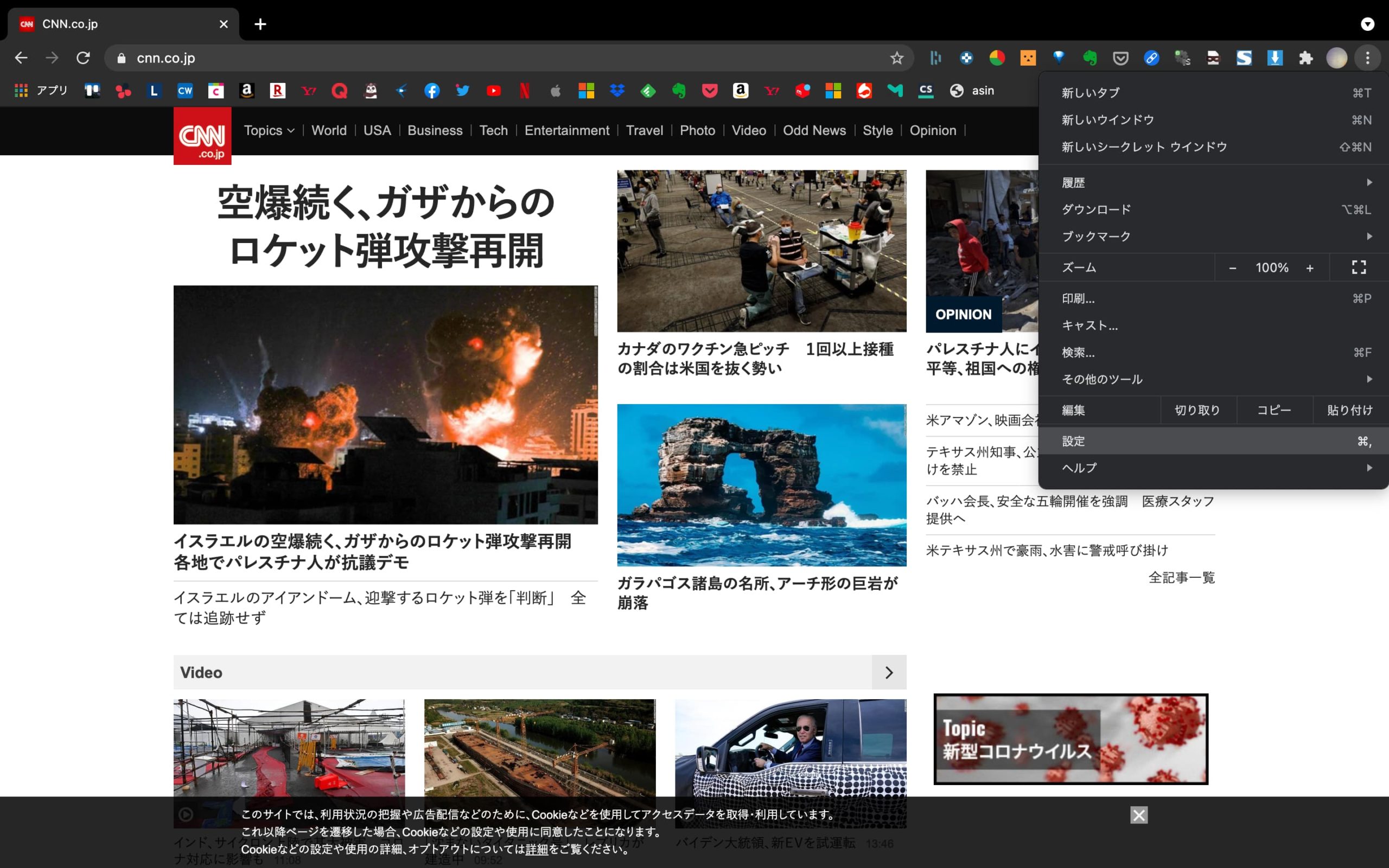Open the CS bookmark icon

coord(926,91)
